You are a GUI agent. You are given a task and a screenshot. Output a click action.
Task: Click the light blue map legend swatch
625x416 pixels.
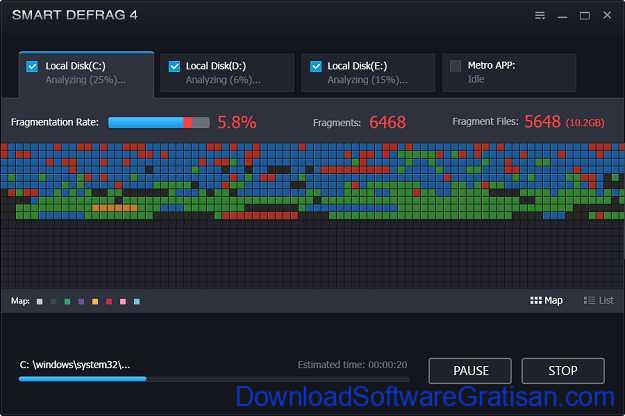click(137, 301)
